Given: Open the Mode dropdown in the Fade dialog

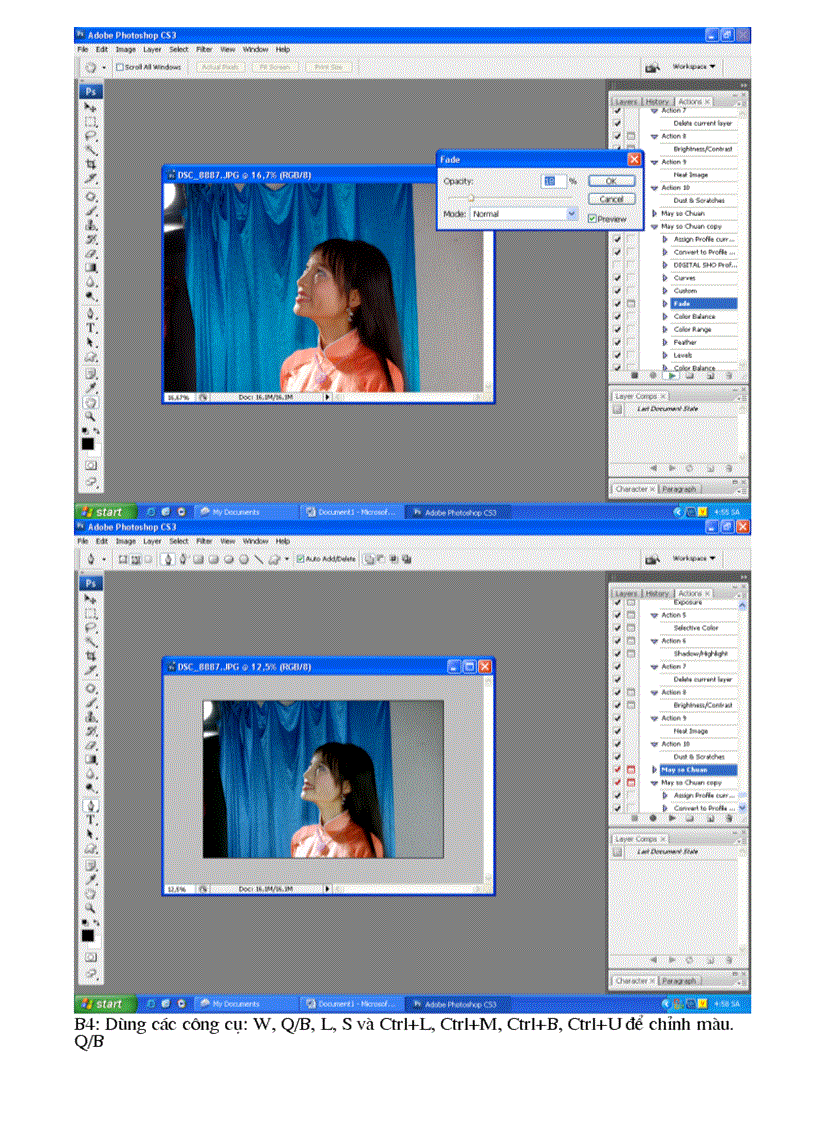Looking at the screenshot, I should click(571, 213).
